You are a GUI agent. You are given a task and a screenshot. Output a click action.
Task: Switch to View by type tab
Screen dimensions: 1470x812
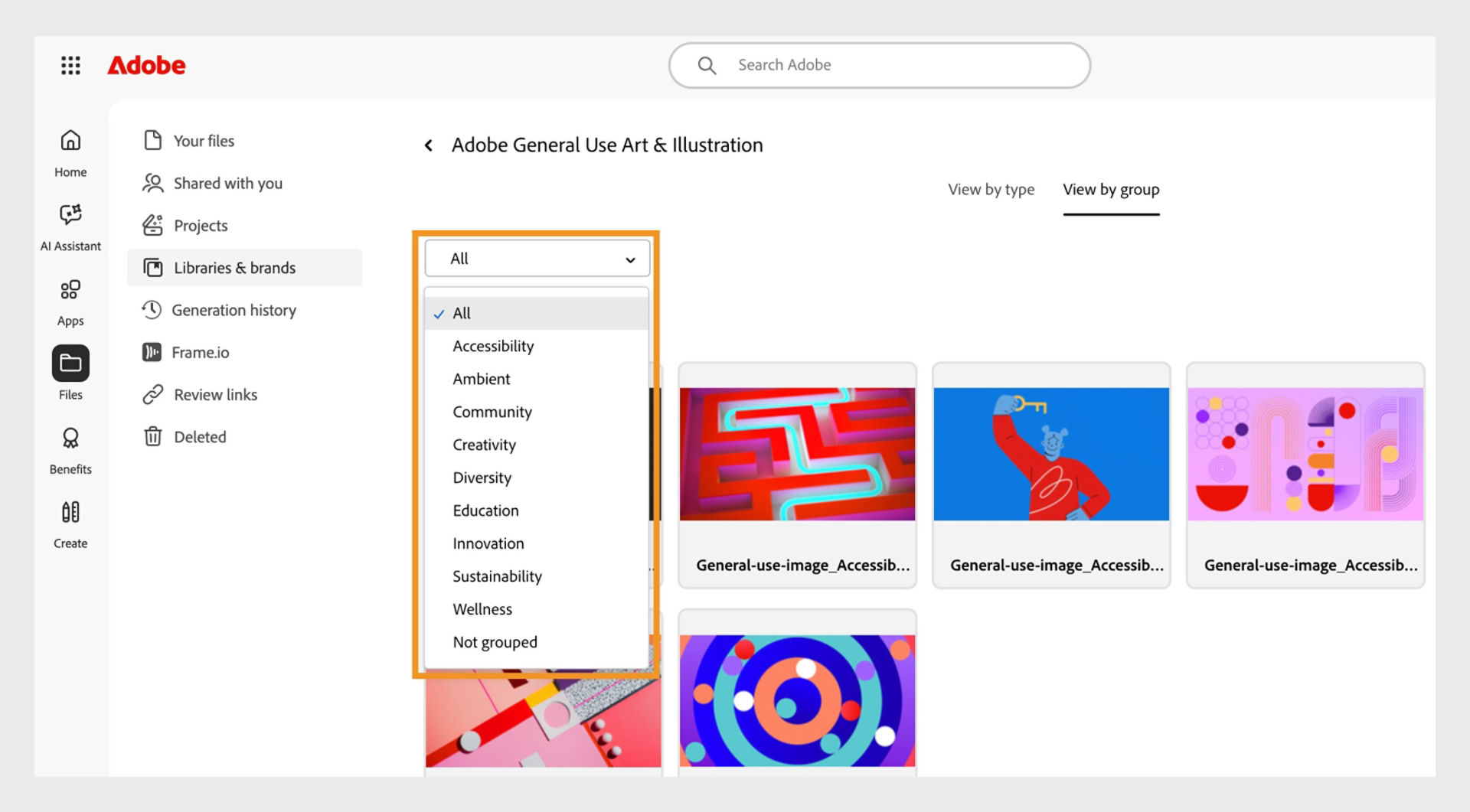point(991,190)
